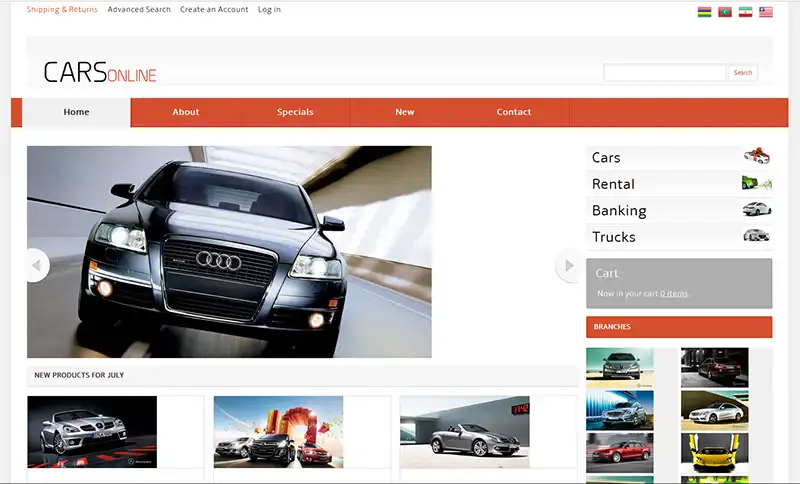The image size is (800, 484).
Task: Click the gift-wrapped car icon beside Cars
Action: [x=757, y=156]
